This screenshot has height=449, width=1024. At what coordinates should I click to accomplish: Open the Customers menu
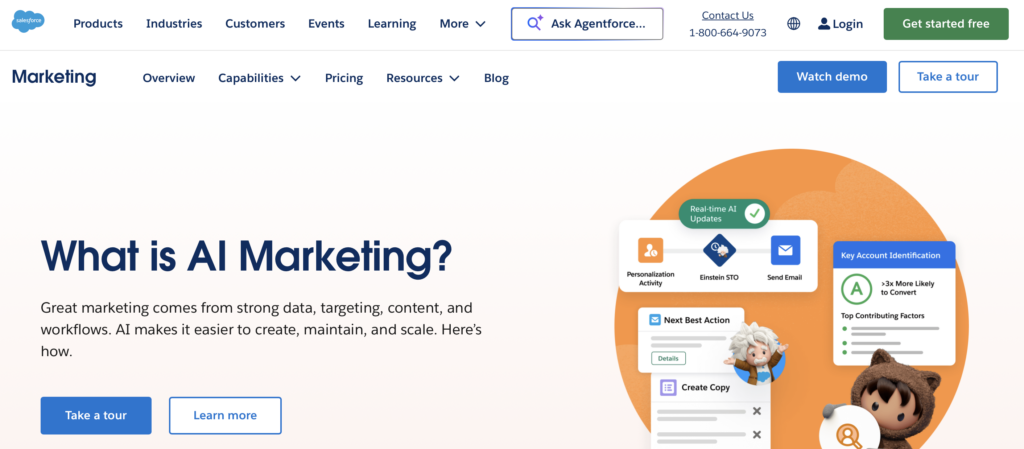click(255, 23)
